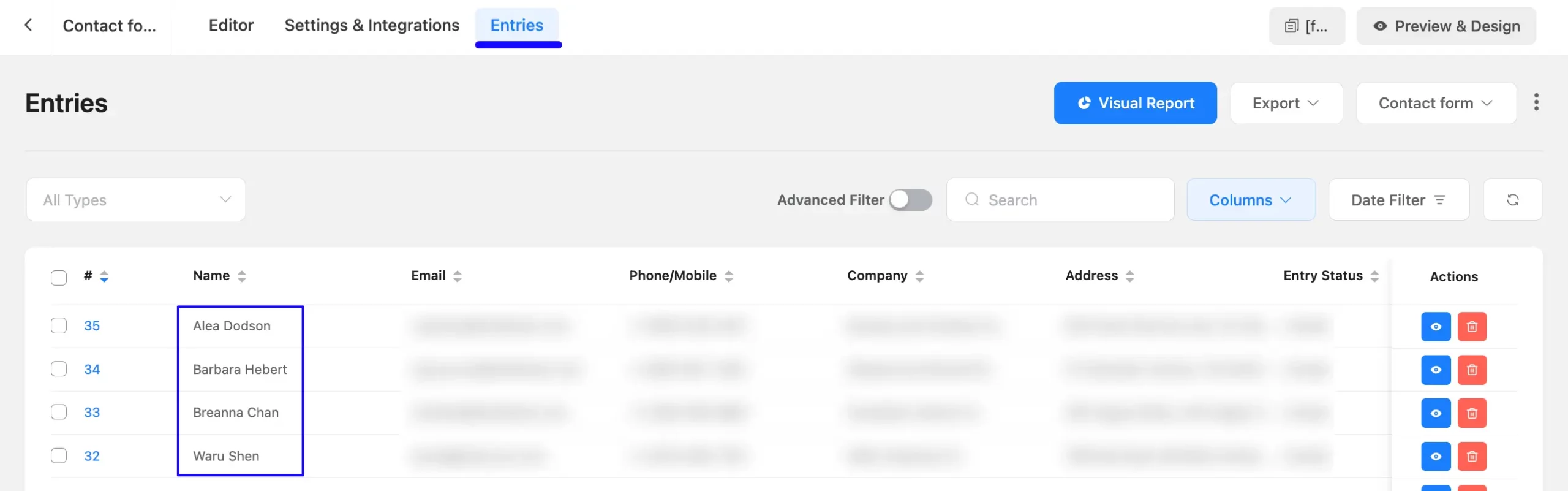
Task: Toggle the Advanced Filter switch
Action: click(x=910, y=200)
